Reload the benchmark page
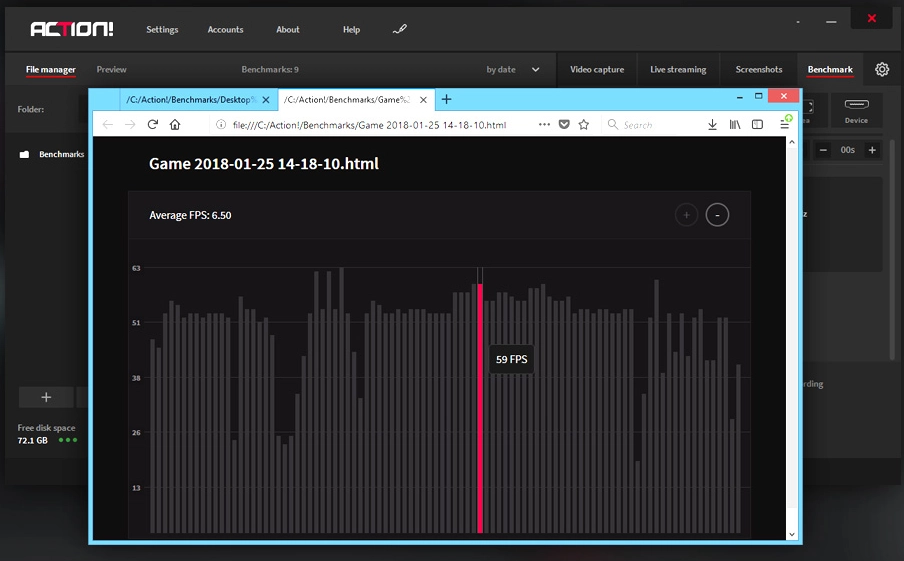The width and height of the screenshot is (904, 561). (153, 124)
